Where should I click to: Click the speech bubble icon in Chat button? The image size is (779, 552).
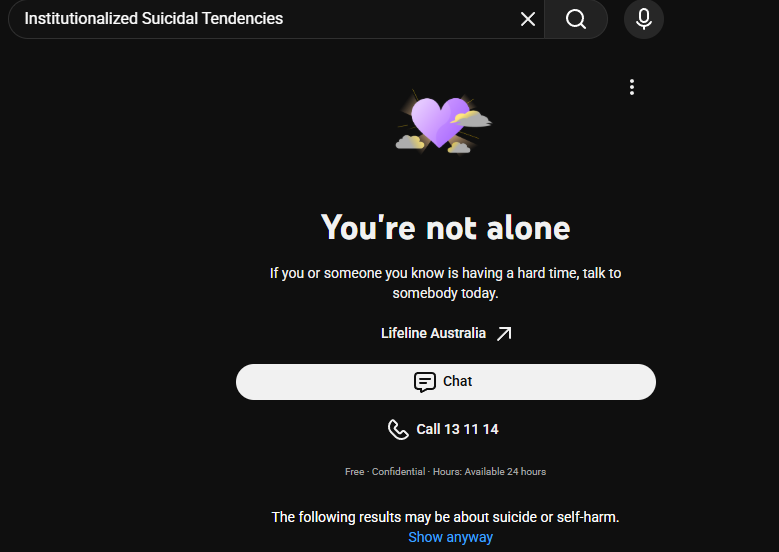[425, 382]
